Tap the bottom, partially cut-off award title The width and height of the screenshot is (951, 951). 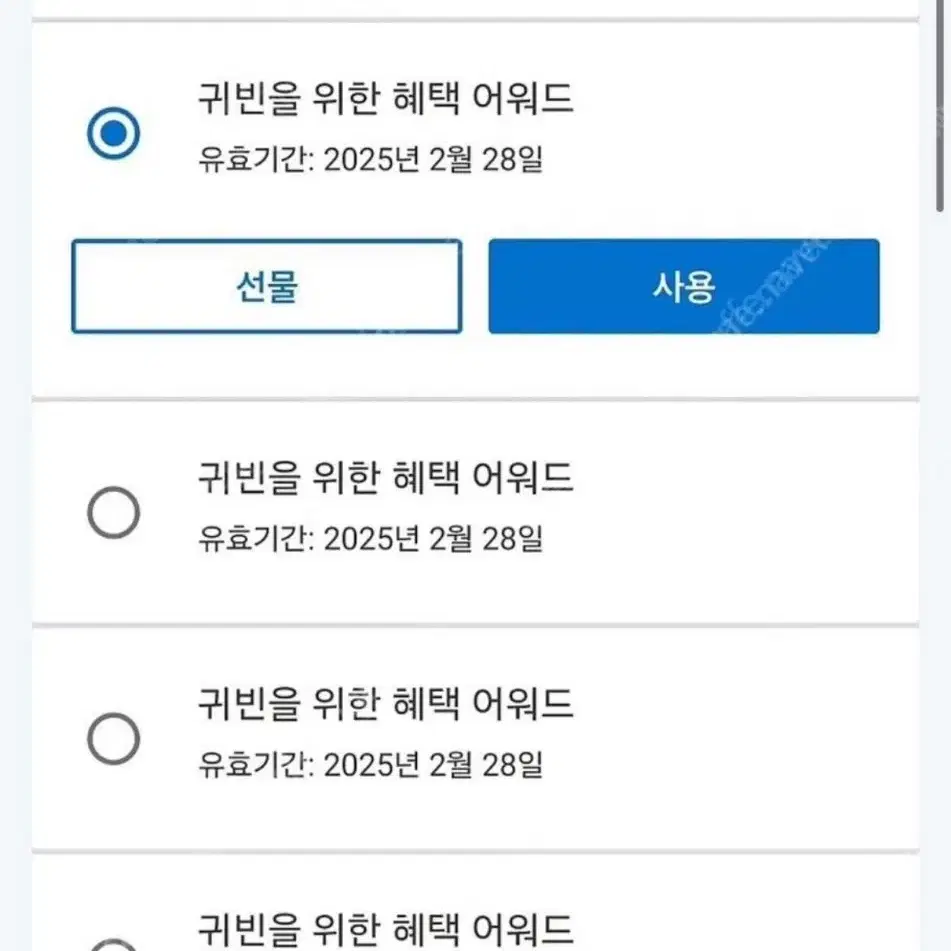click(386, 930)
